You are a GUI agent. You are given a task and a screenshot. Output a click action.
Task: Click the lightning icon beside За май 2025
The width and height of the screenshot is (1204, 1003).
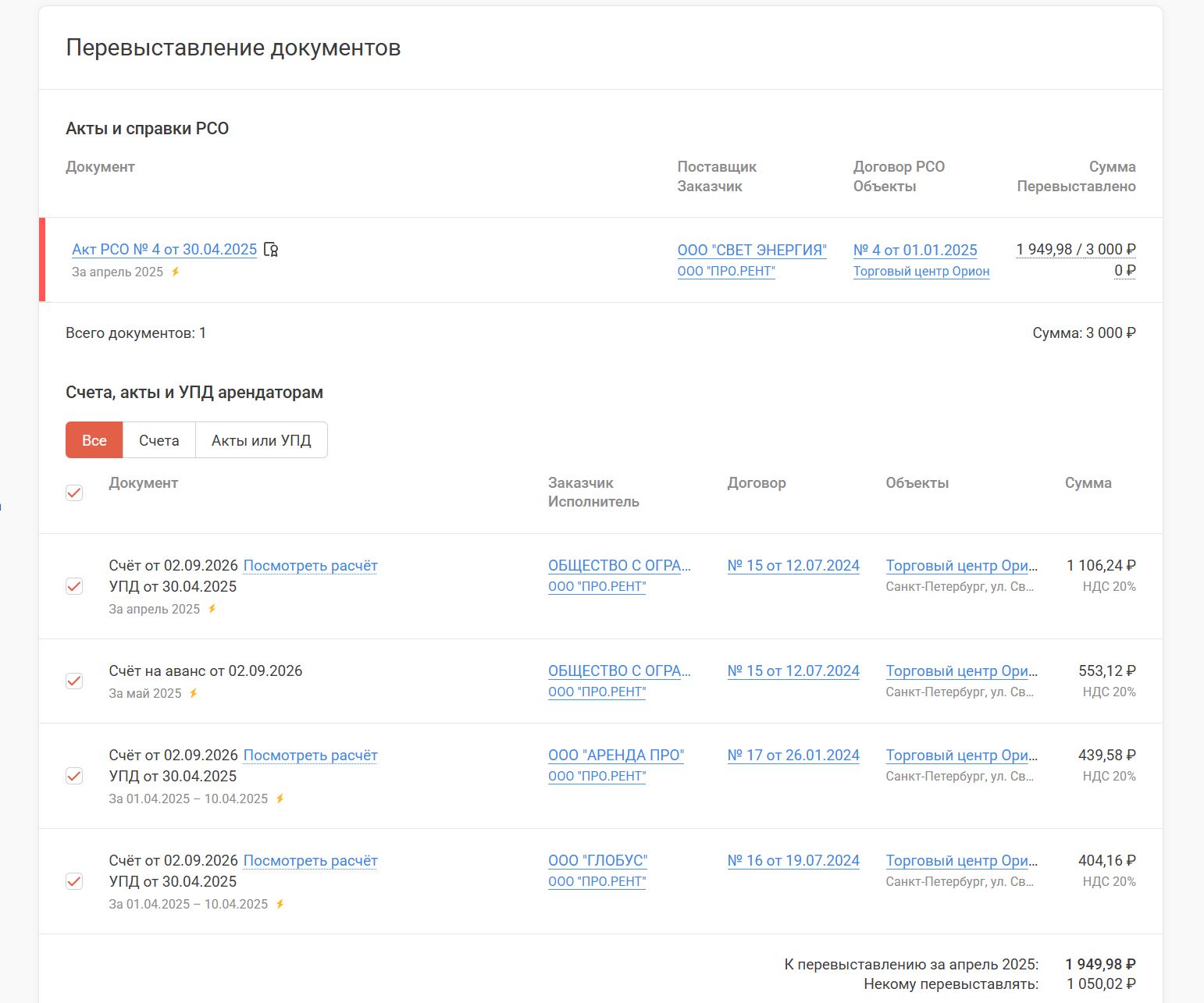point(194,693)
